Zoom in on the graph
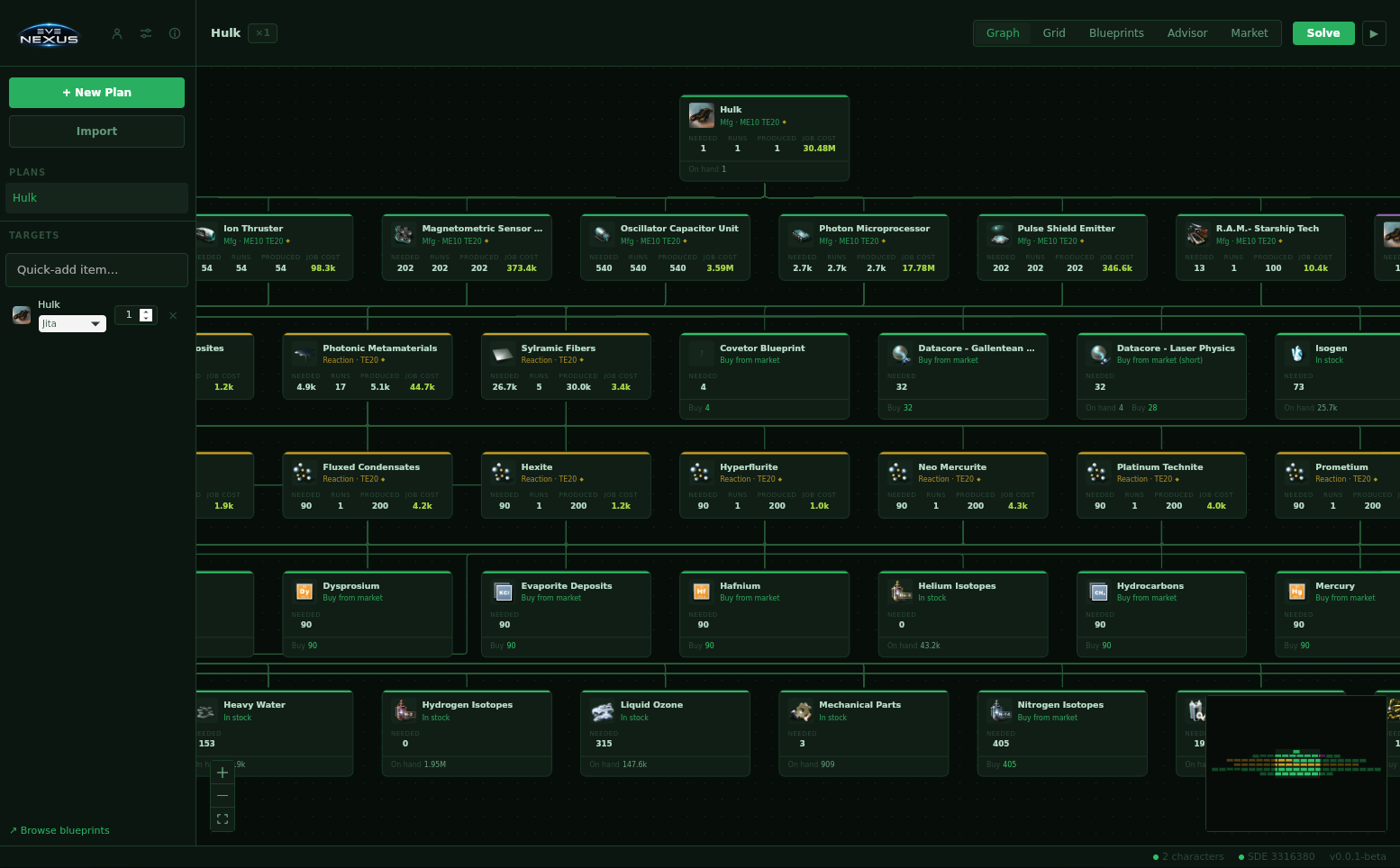This screenshot has height=868, width=1400. click(223, 773)
